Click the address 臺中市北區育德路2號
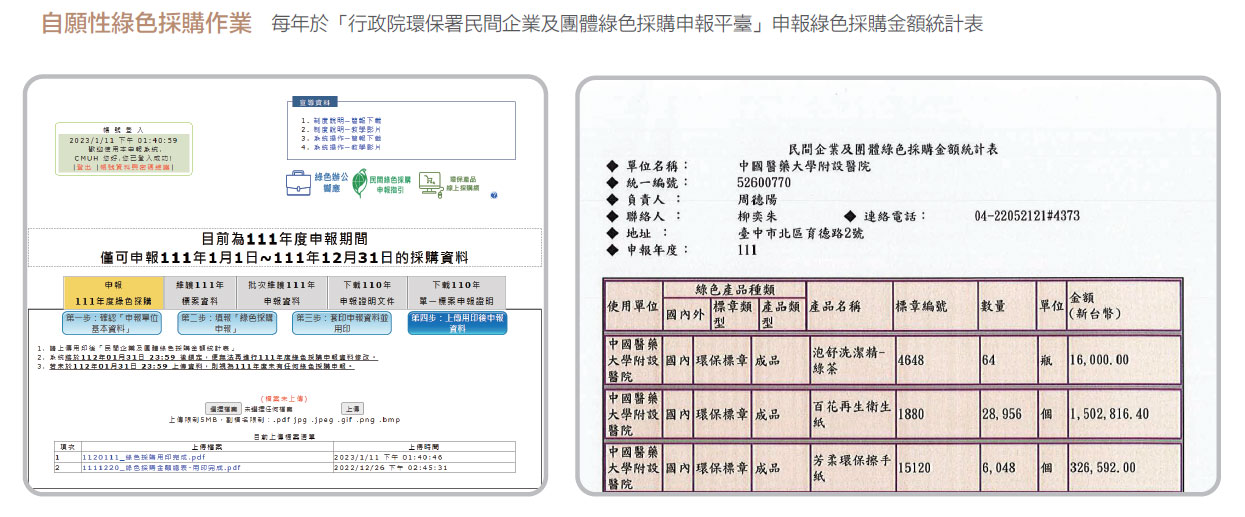 tap(800, 233)
